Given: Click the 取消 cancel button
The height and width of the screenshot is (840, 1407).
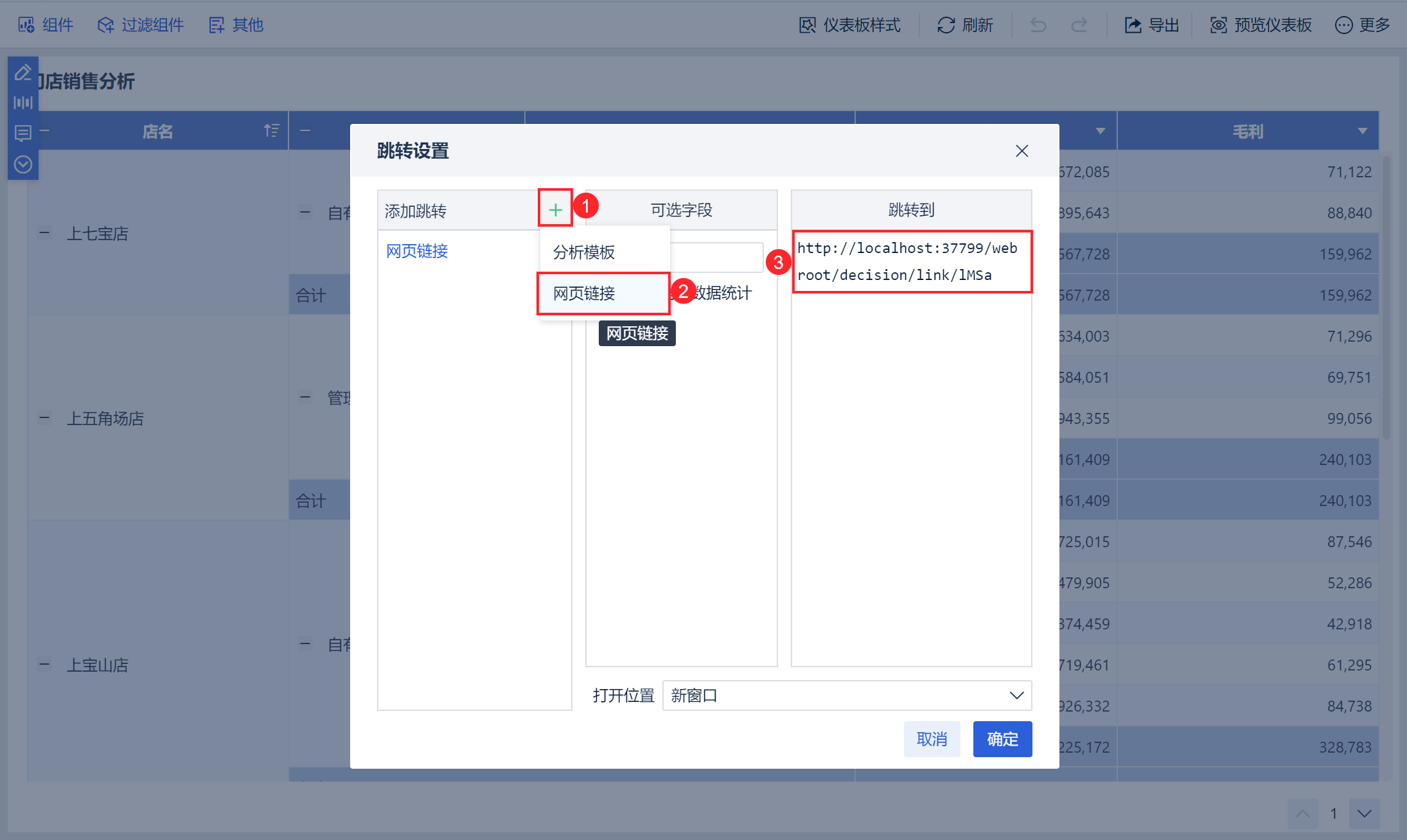Looking at the screenshot, I should click(x=932, y=739).
